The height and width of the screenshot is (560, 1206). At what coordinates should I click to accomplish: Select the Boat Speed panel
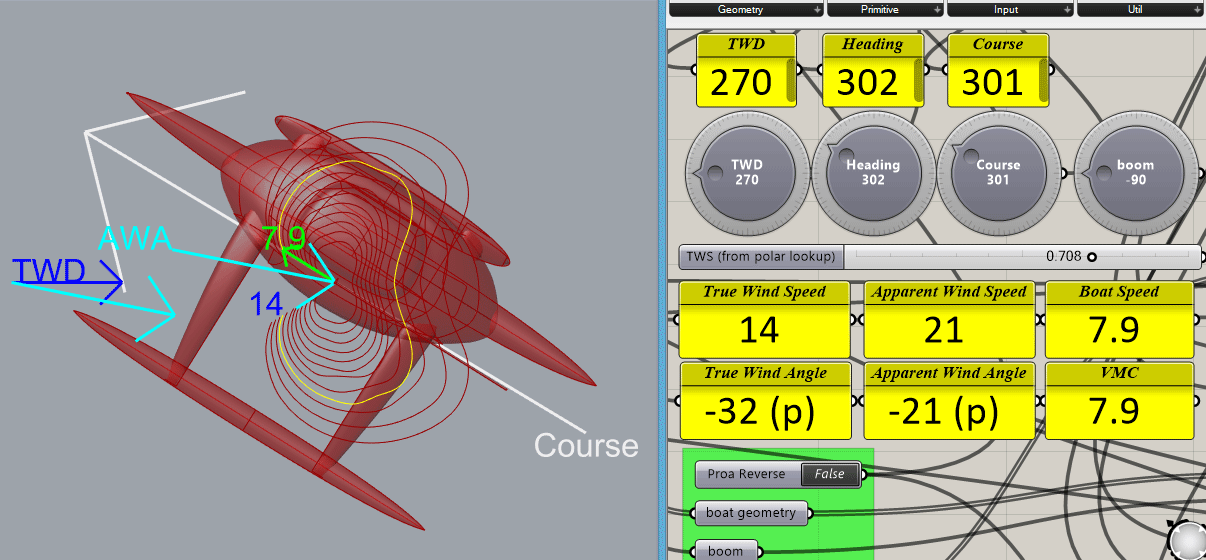[1119, 320]
